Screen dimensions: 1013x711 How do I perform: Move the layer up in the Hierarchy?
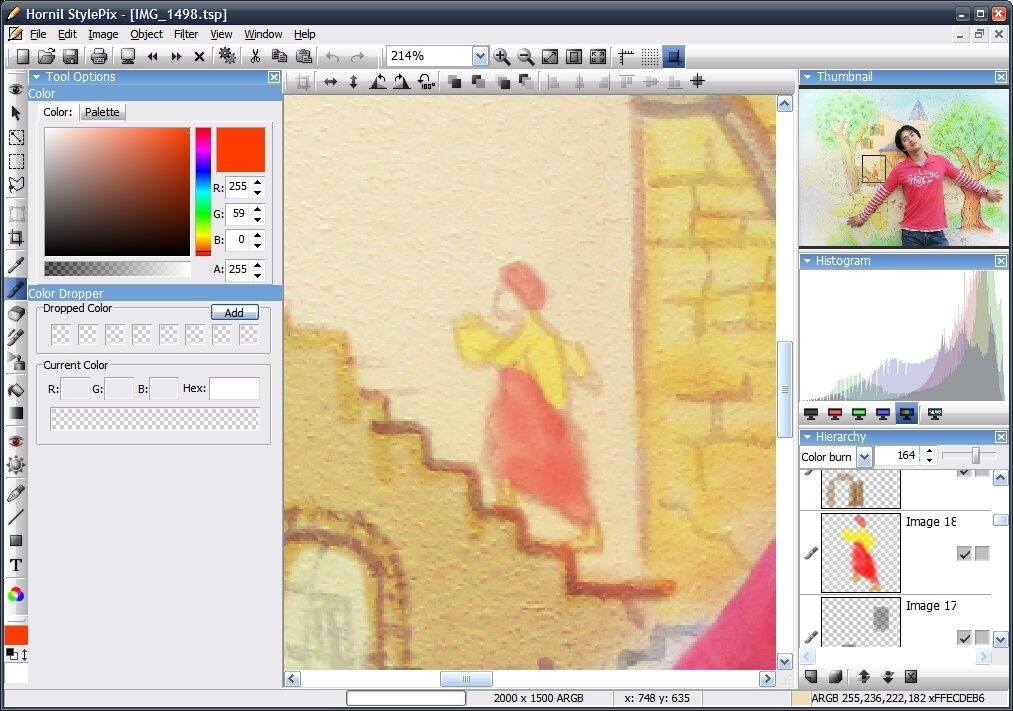pos(864,676)
